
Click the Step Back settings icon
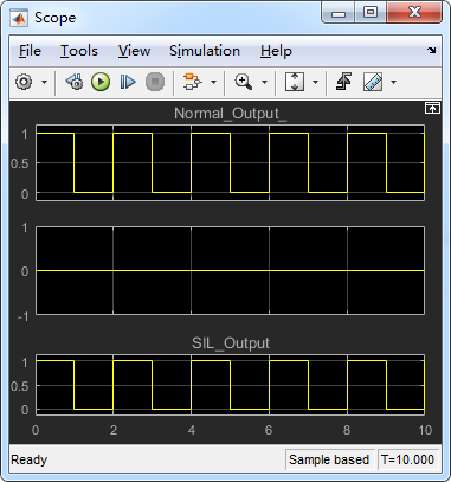74,82
